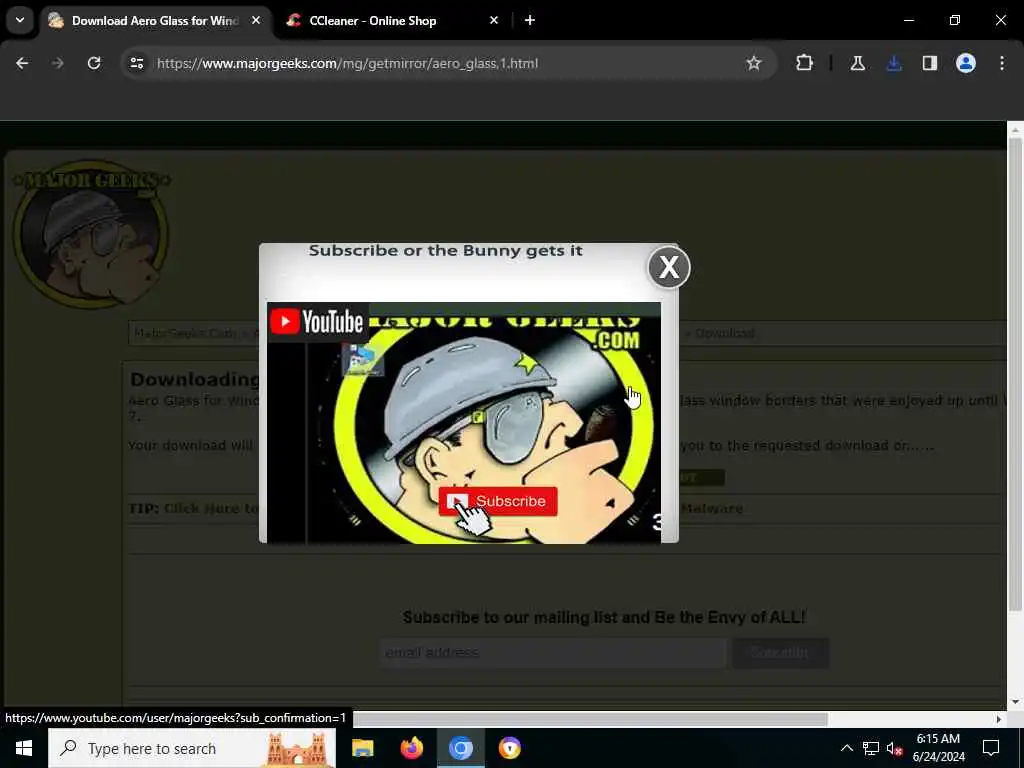Viewport: 1024px width, 768px height.
Task: Click the address bar URL
Action: tap(347, 63)
